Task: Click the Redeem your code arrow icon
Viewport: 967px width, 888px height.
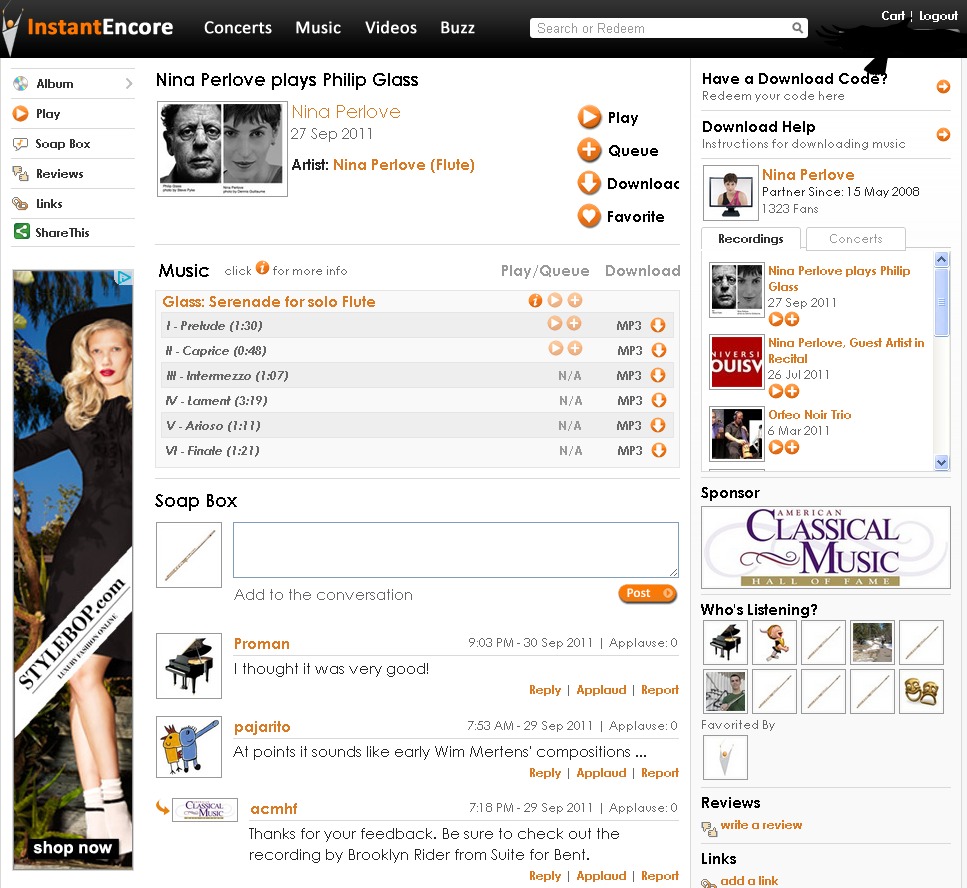Action: (x=943, y=86)
